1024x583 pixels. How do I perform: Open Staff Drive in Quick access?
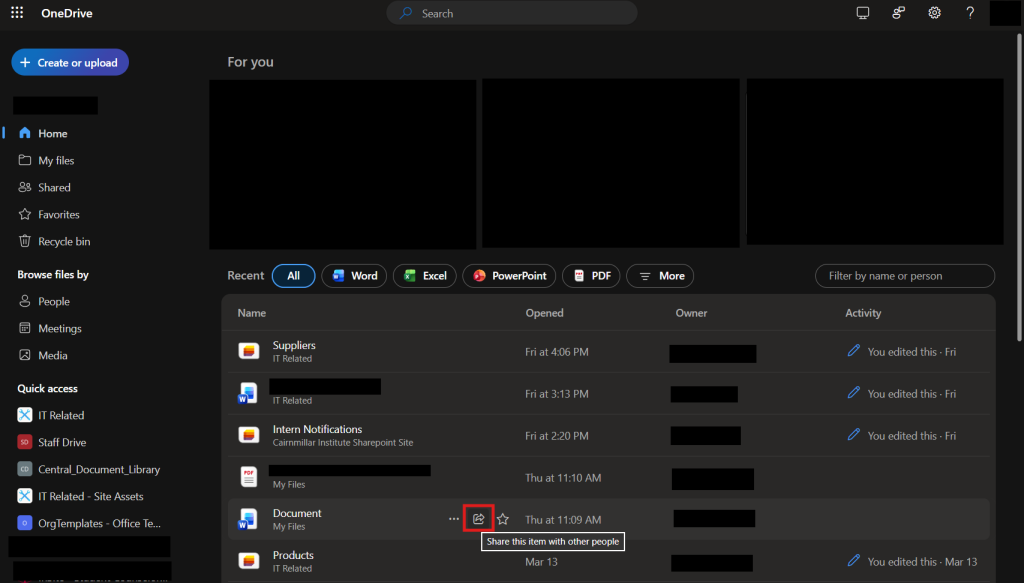tap(62, 442)
